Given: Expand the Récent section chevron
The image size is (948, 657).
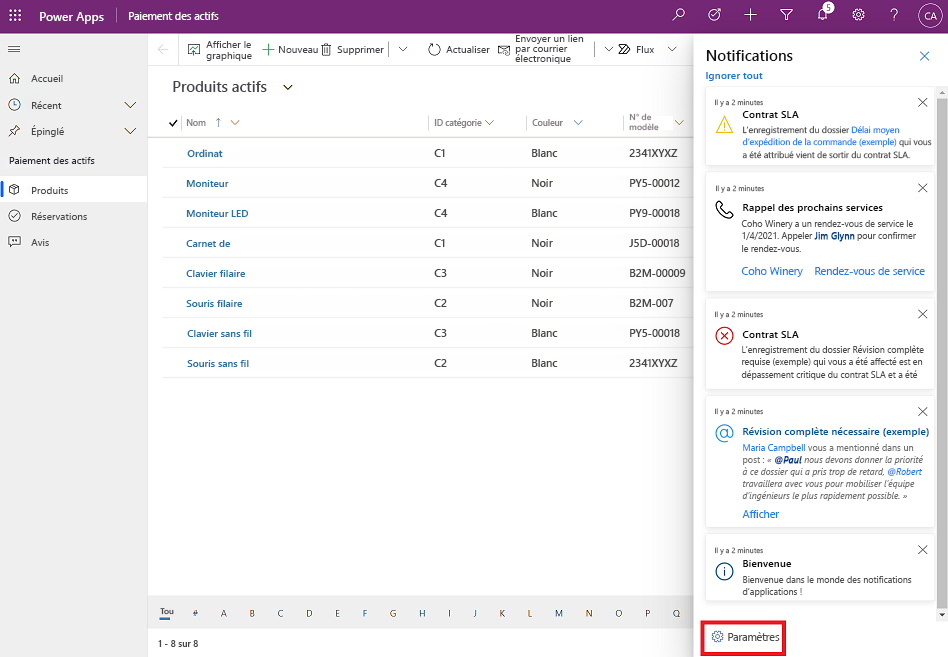Looking at the screenshot, I should point(130,105).
